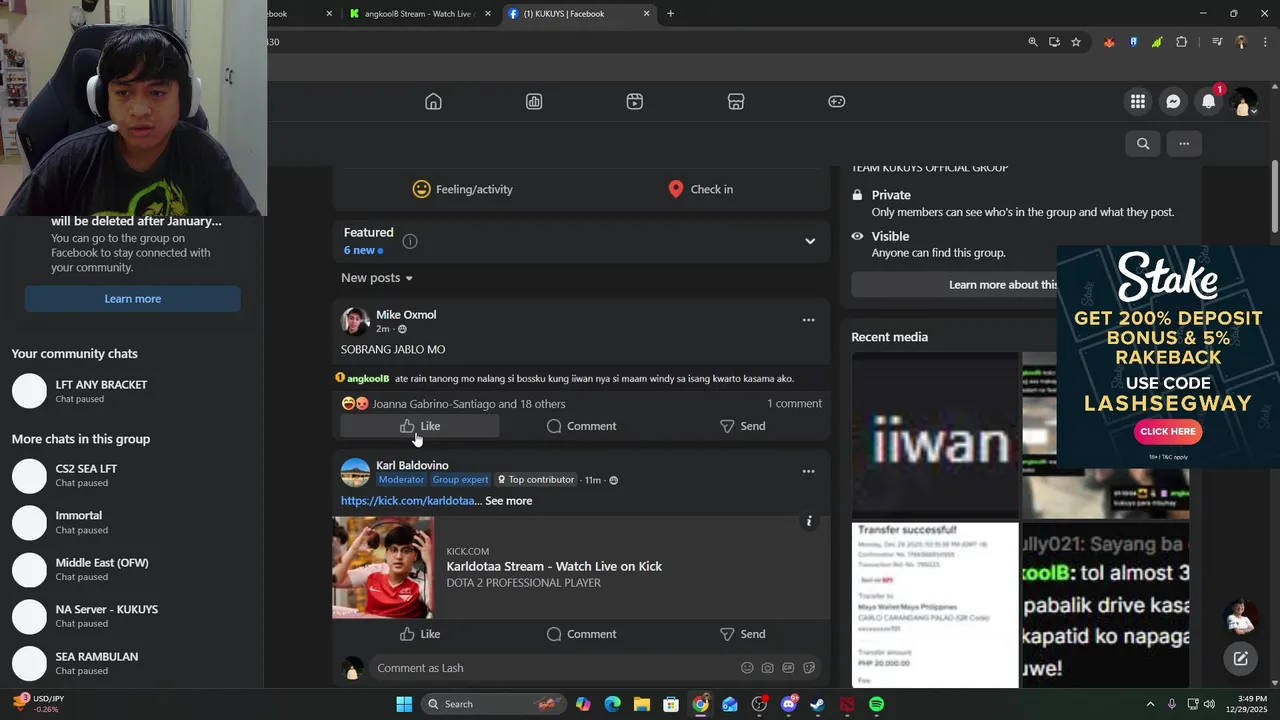Open New posts sorting dropdown
This screenshot has height=720, width=1280.
(x=377, y=278)
